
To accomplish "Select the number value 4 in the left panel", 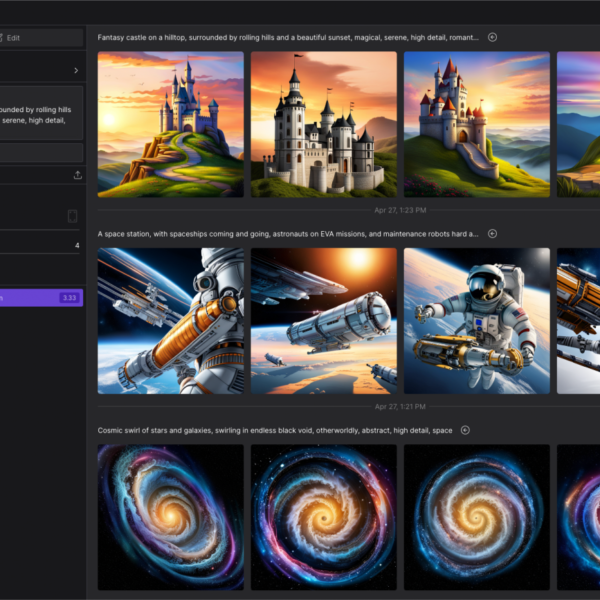I will [x=77, y=245].
